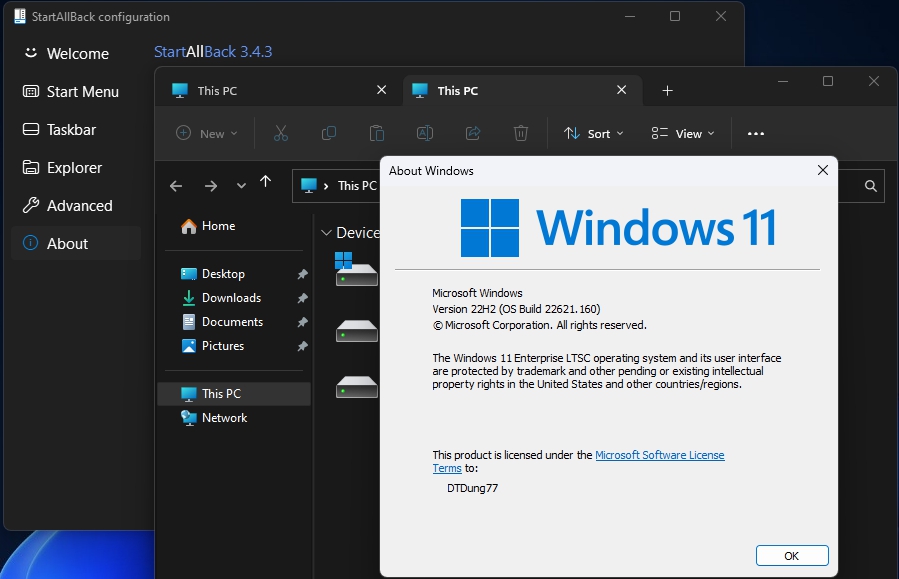
Task: Open the Sort dropdown
Action: (593, 134)
